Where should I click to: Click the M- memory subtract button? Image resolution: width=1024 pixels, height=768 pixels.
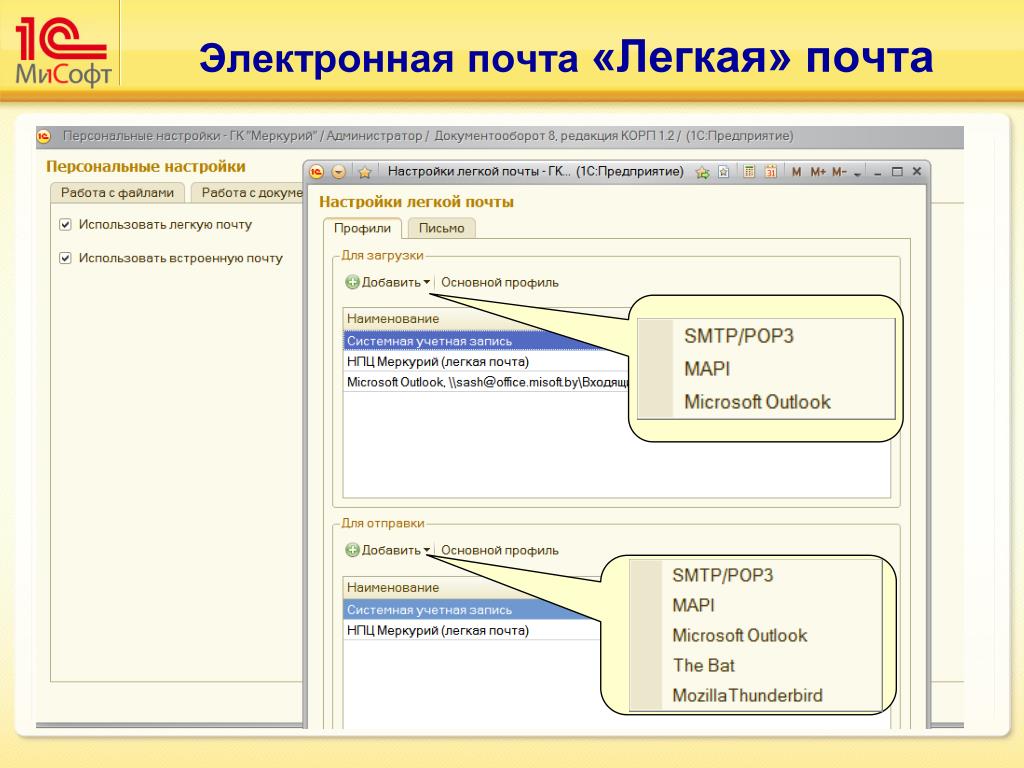coord(839,172)
